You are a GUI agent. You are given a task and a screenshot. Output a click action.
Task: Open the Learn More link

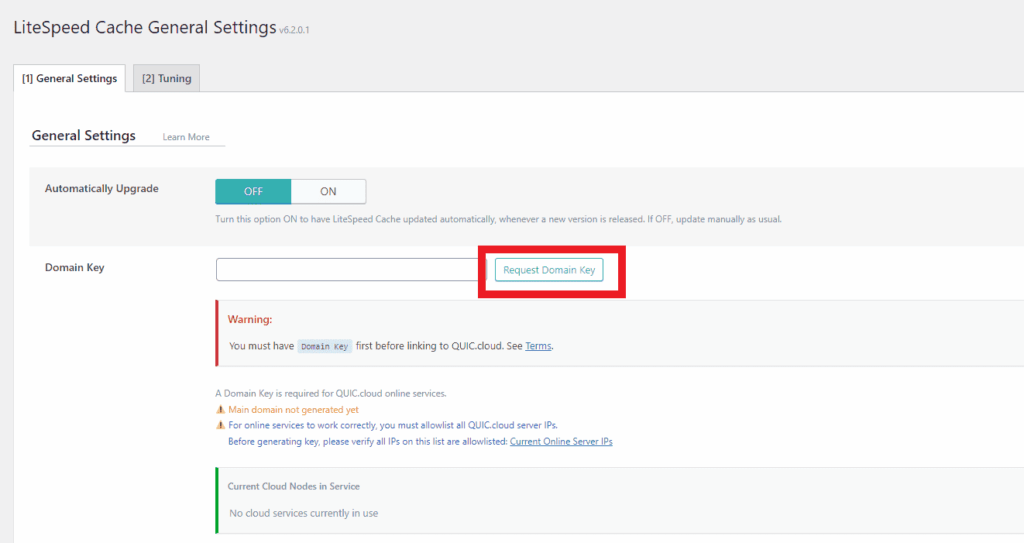[186, 137]
